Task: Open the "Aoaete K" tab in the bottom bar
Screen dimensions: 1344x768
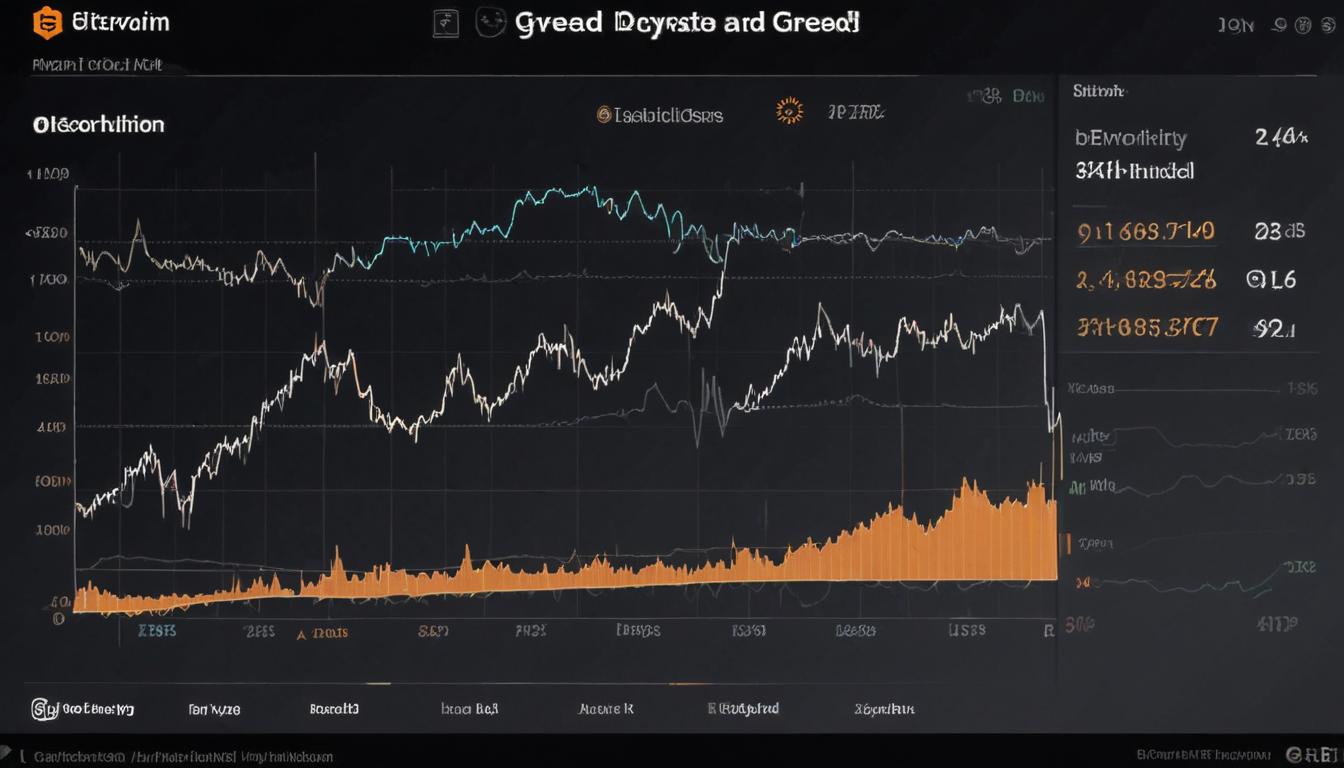Action: 606,709
